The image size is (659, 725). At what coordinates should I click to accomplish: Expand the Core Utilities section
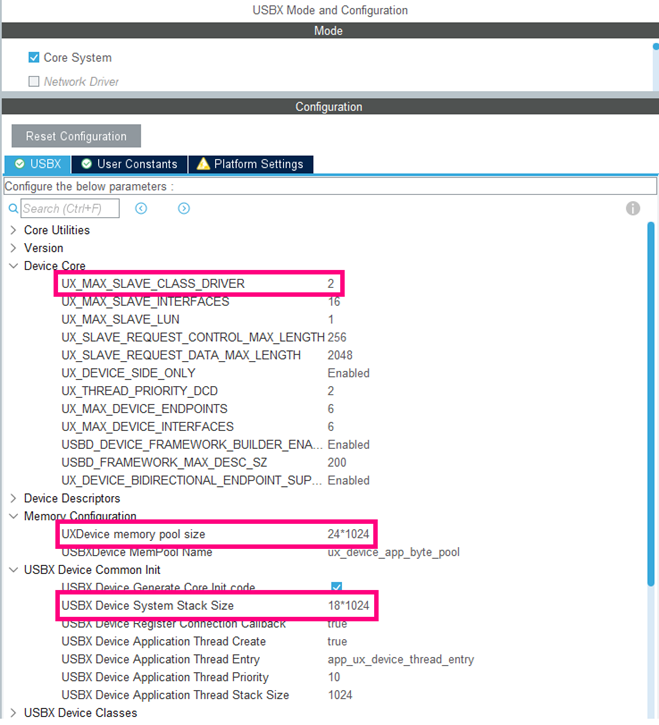(13, 230)
